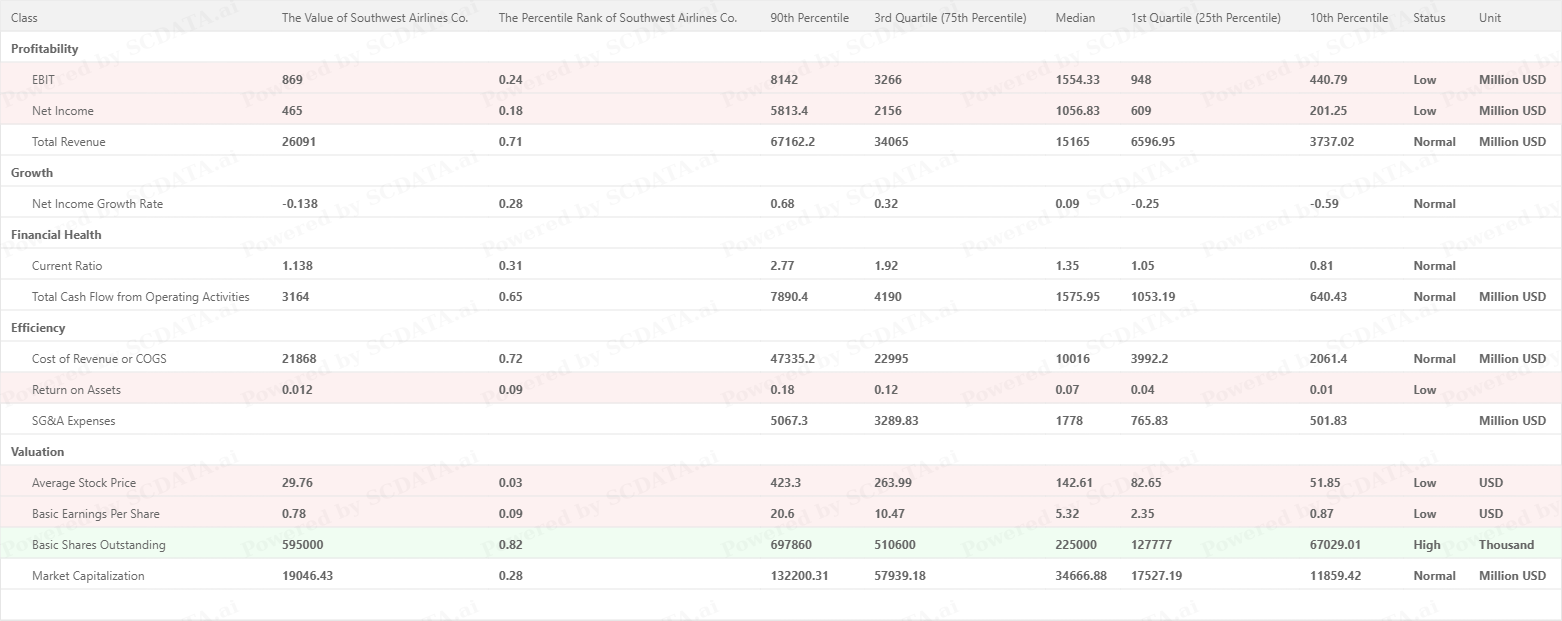This screenshot has height=621, width=1562.
Task: Select the shares outstanding value 595000
Action: coord(302,545)
